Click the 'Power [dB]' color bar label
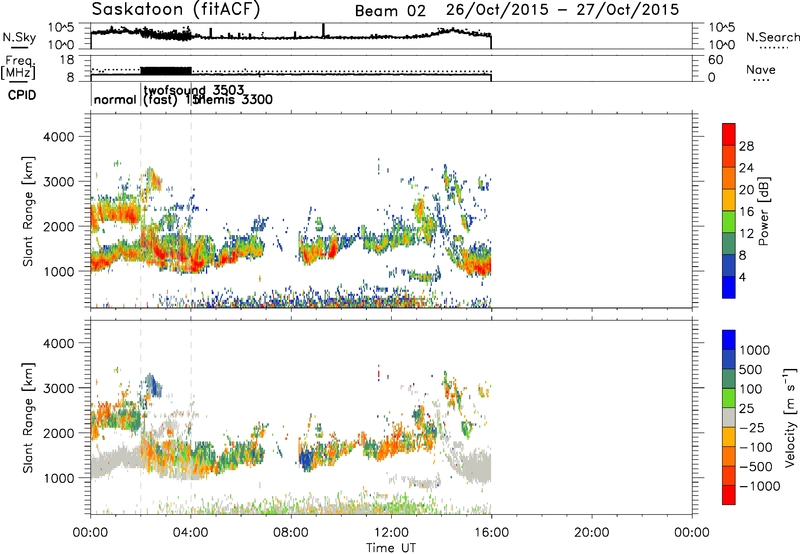This screenshot has height=554, width=800. coord(763,211)
